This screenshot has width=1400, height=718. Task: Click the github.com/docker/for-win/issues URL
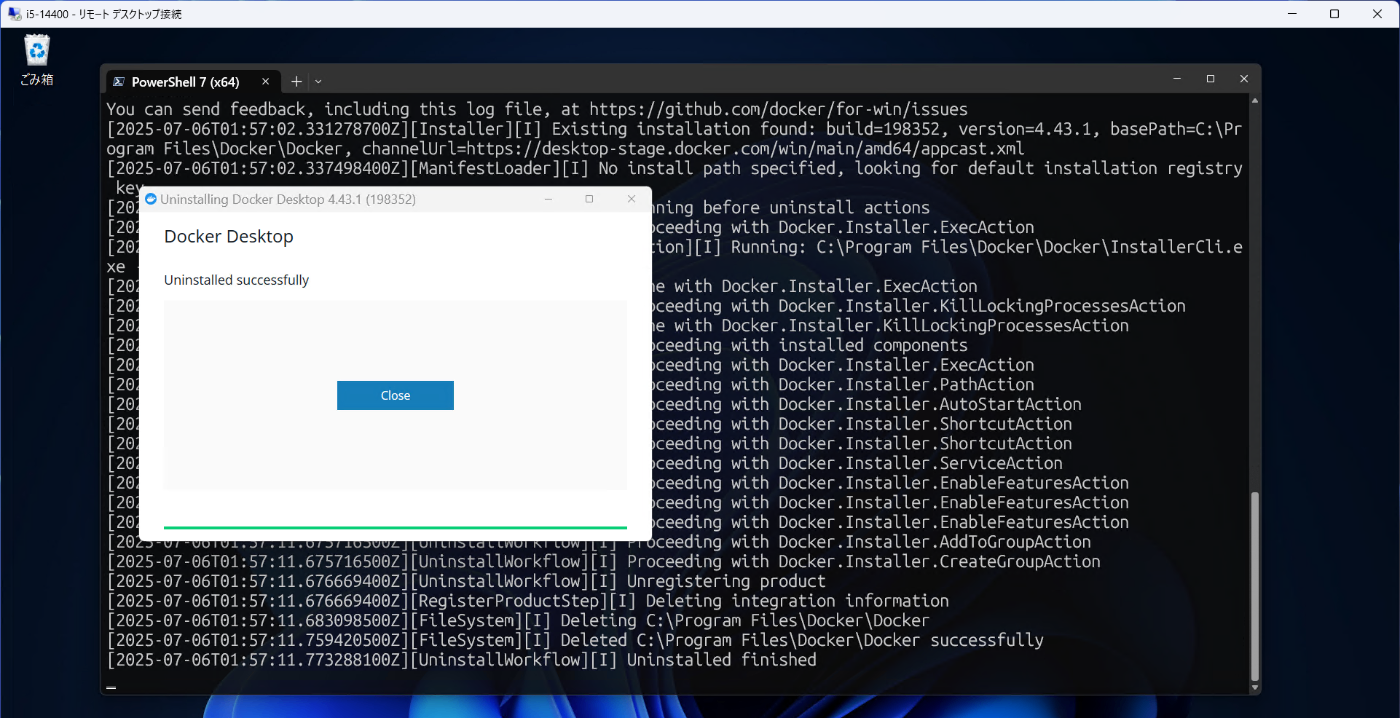(778, 109)
